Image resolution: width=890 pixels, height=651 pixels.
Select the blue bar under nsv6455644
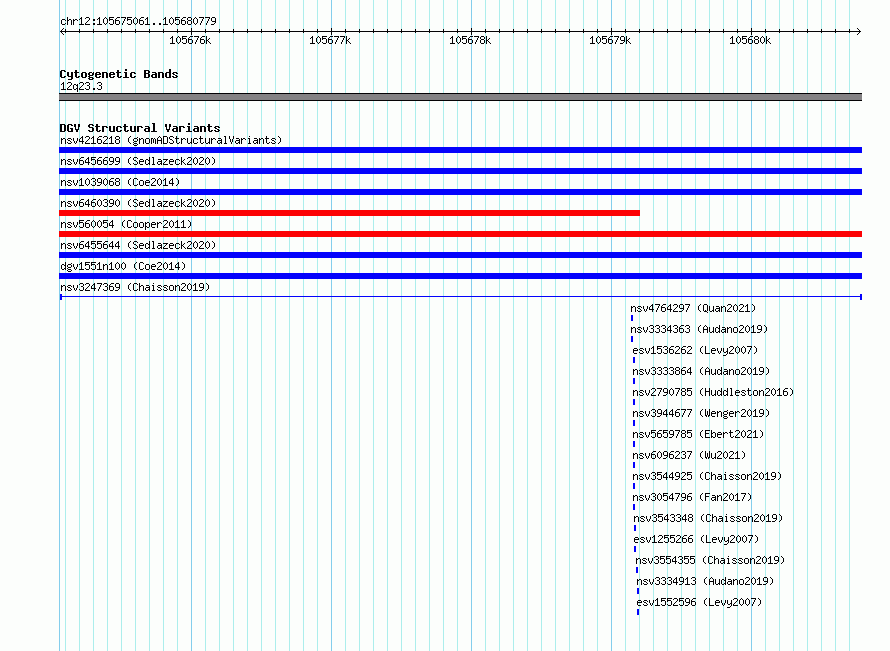coord(460,255)
